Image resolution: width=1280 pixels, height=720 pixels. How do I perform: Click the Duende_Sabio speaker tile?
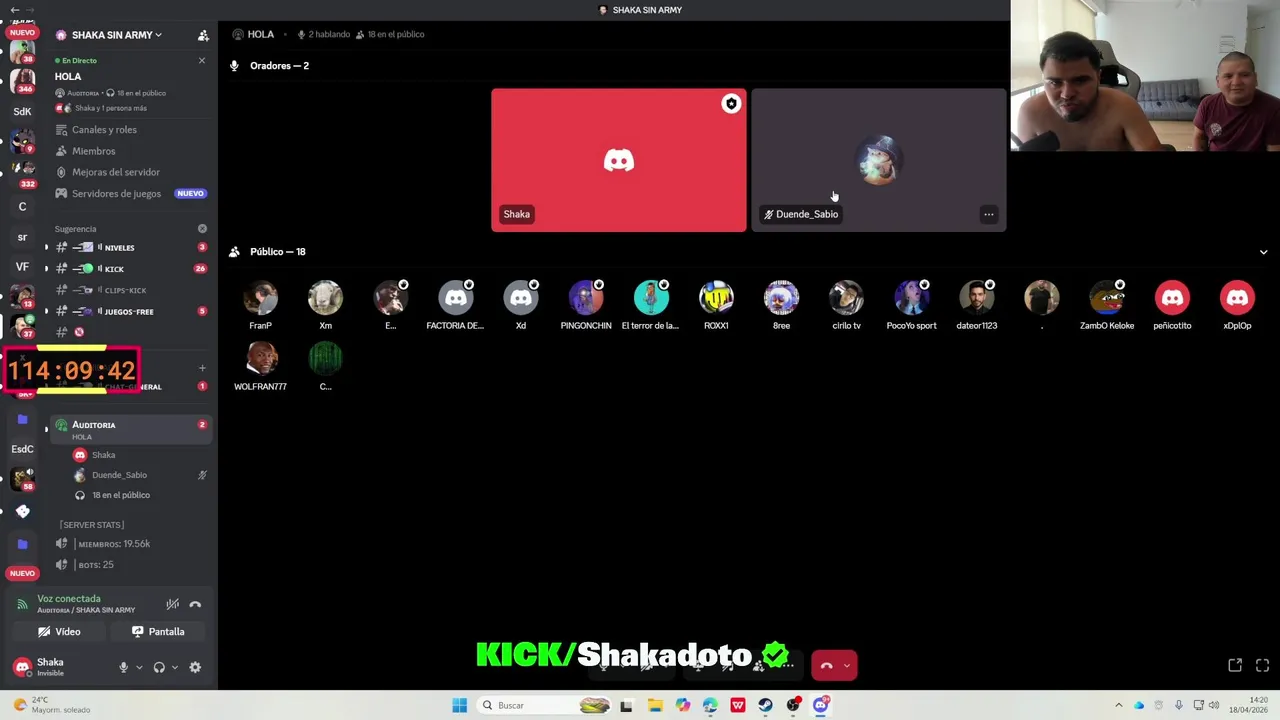tap(879, 160)
